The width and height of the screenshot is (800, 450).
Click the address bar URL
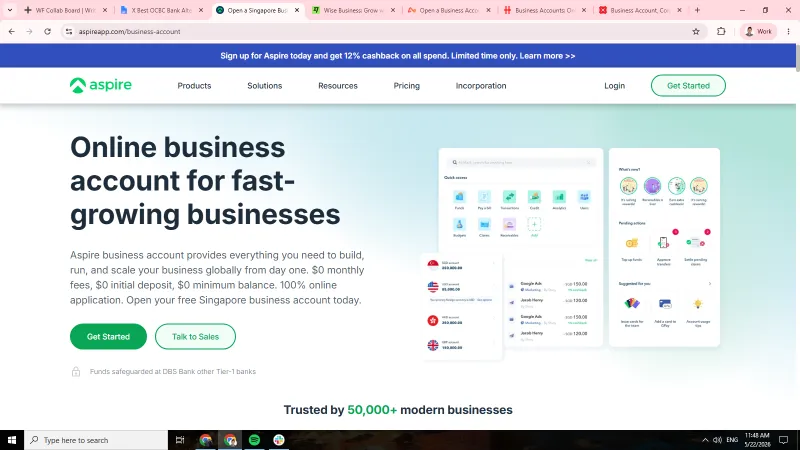pyautogui.click(x=129, y=32)
